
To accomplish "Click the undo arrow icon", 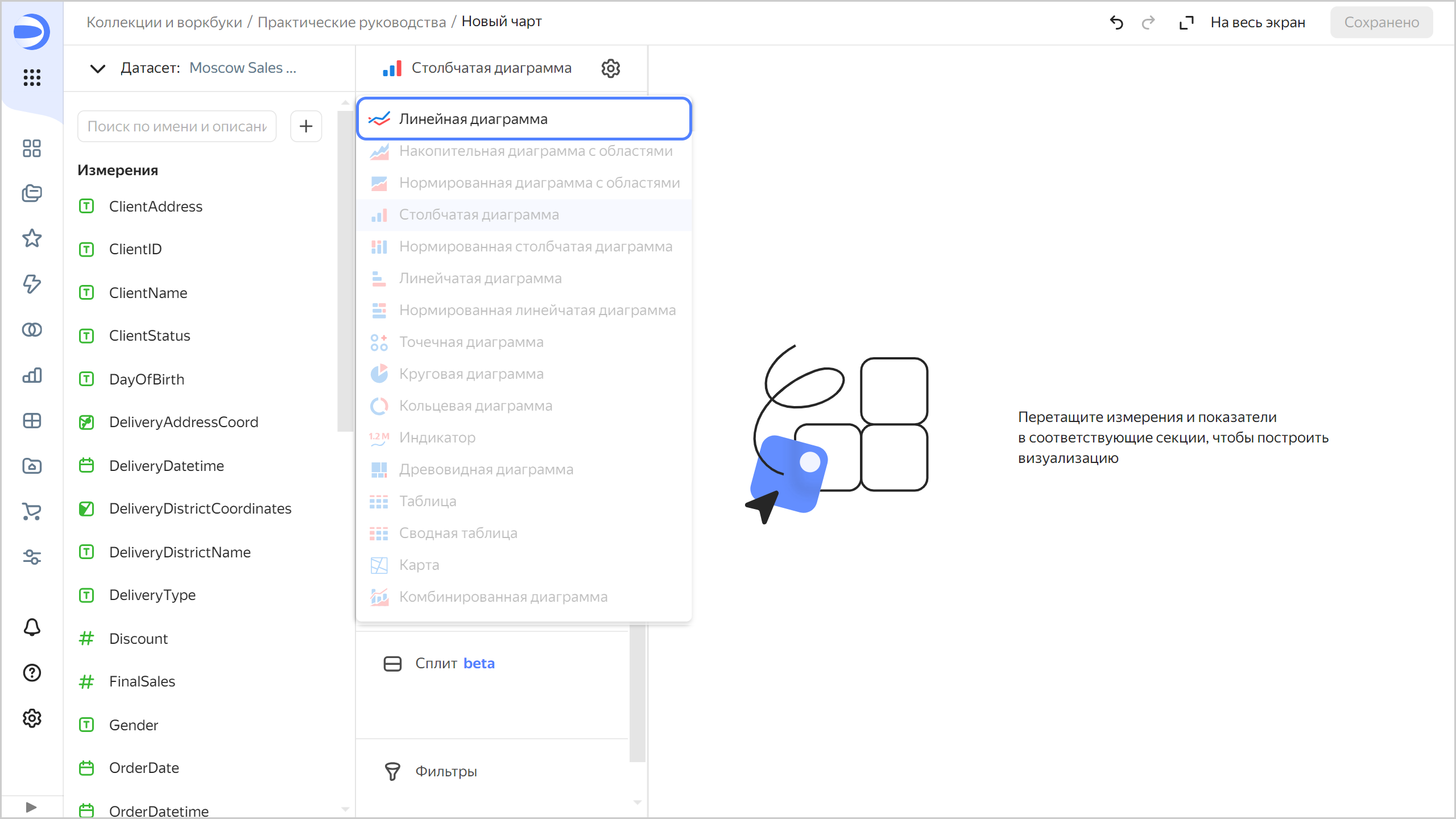I will pos(1116,23).
